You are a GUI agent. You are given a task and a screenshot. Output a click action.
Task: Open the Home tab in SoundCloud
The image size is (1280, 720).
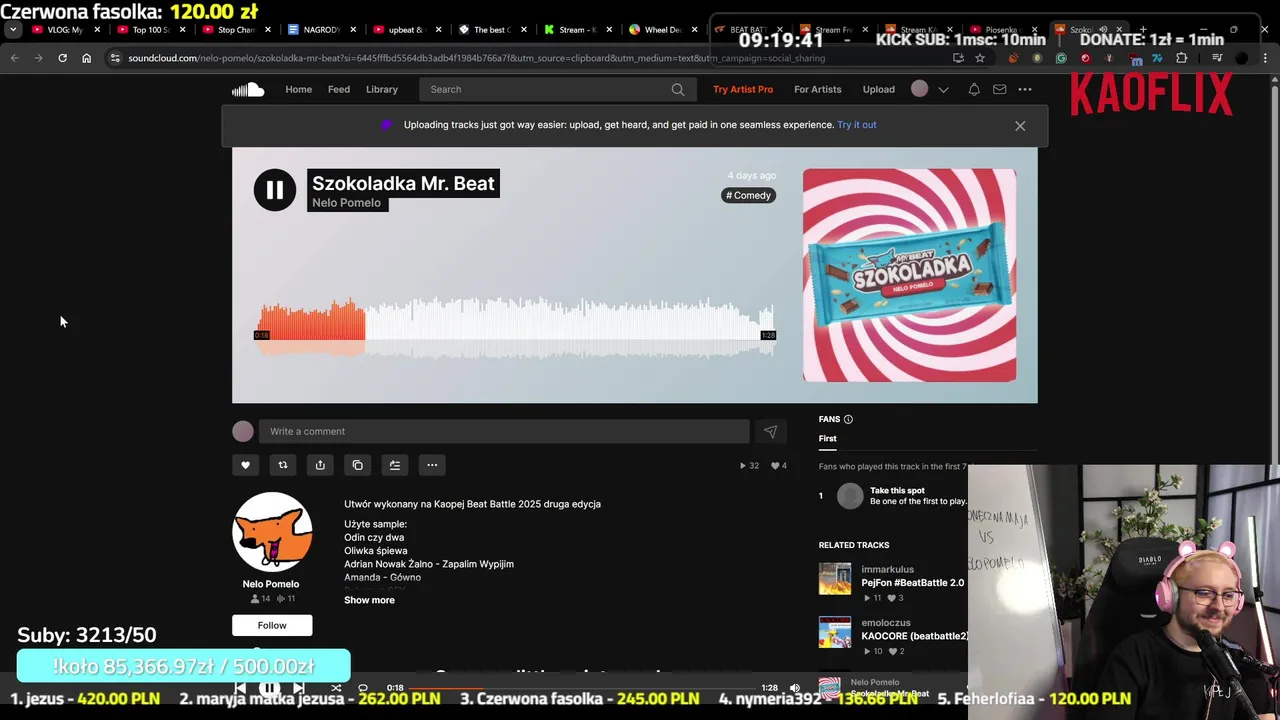pos(298,89)
